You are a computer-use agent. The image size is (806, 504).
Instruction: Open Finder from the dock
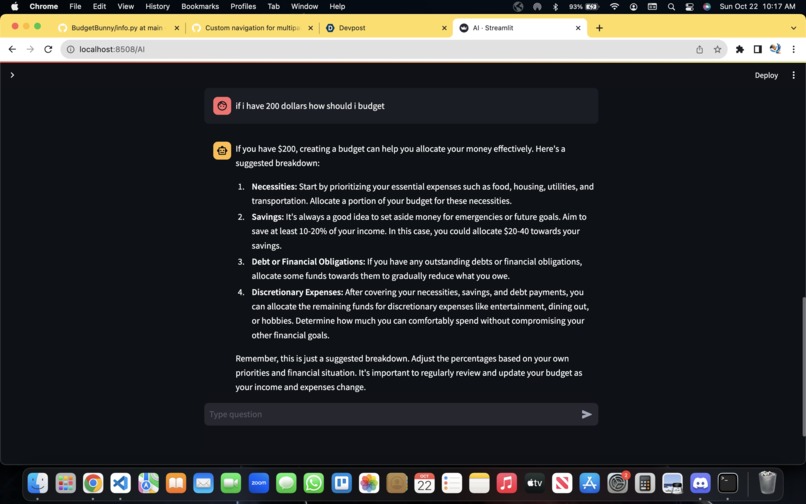coord(38,483)
